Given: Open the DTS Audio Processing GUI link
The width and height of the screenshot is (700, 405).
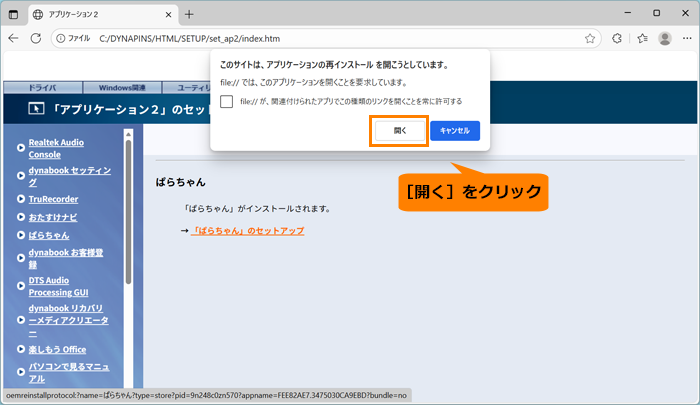Looking at the screenshot, I should [x=58, y=286].
